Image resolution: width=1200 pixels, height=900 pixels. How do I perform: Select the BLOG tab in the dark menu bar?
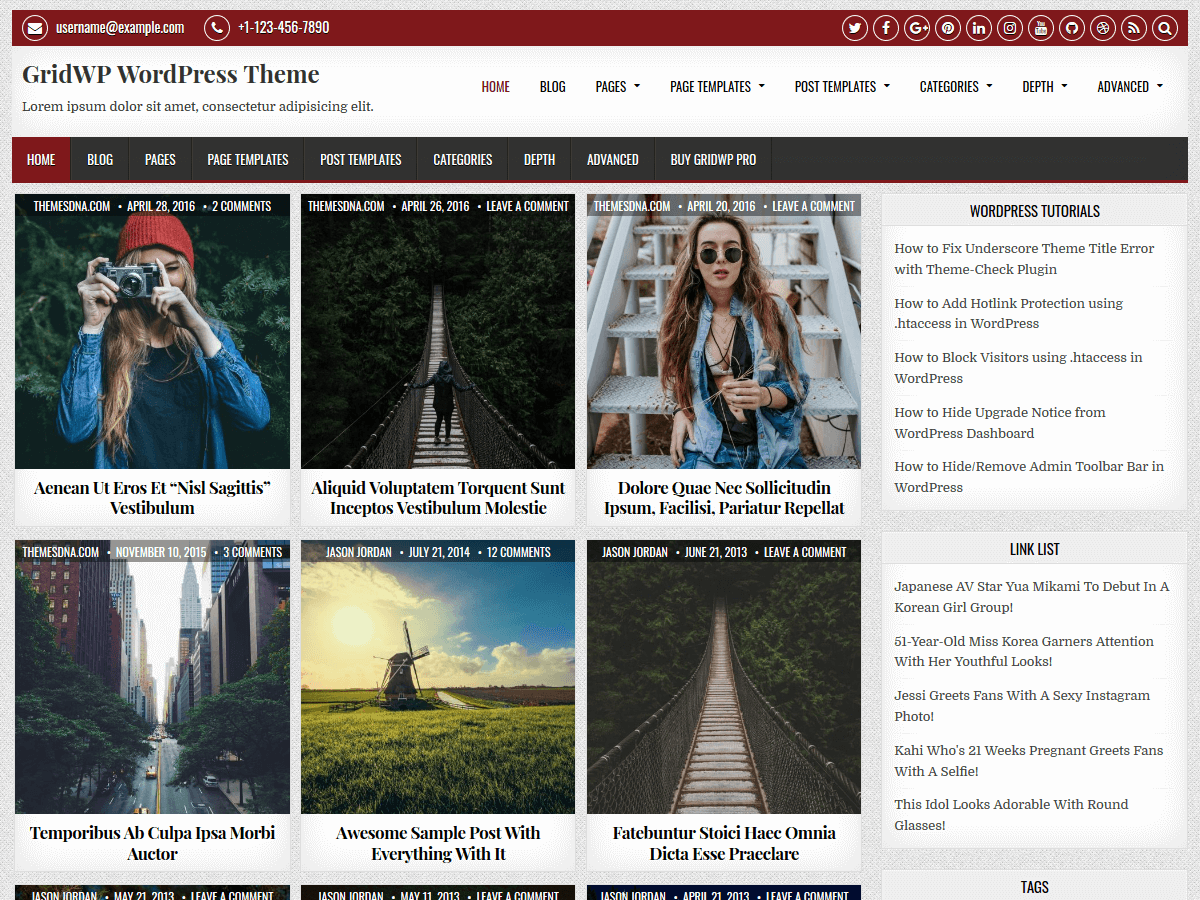[100, 159]
